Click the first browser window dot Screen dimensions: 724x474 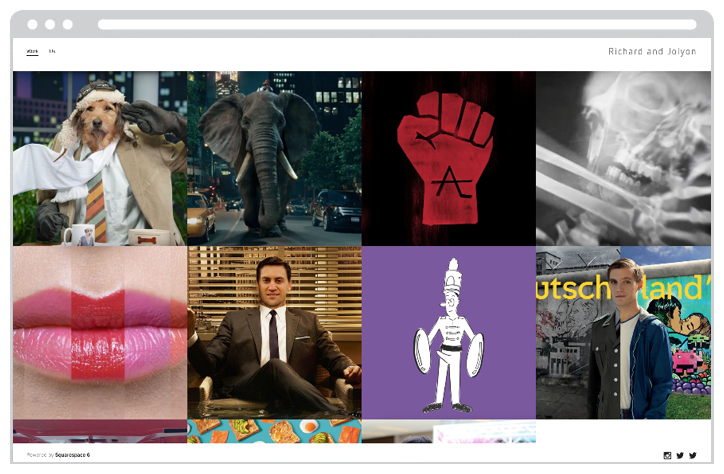tap(32, 24)
